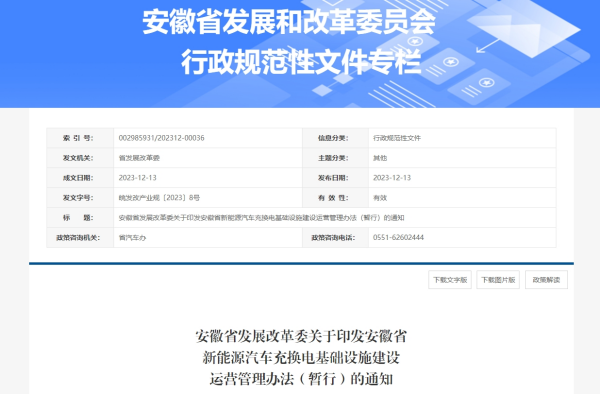Click the 发文字号 label cell

(x=80, y=198)
